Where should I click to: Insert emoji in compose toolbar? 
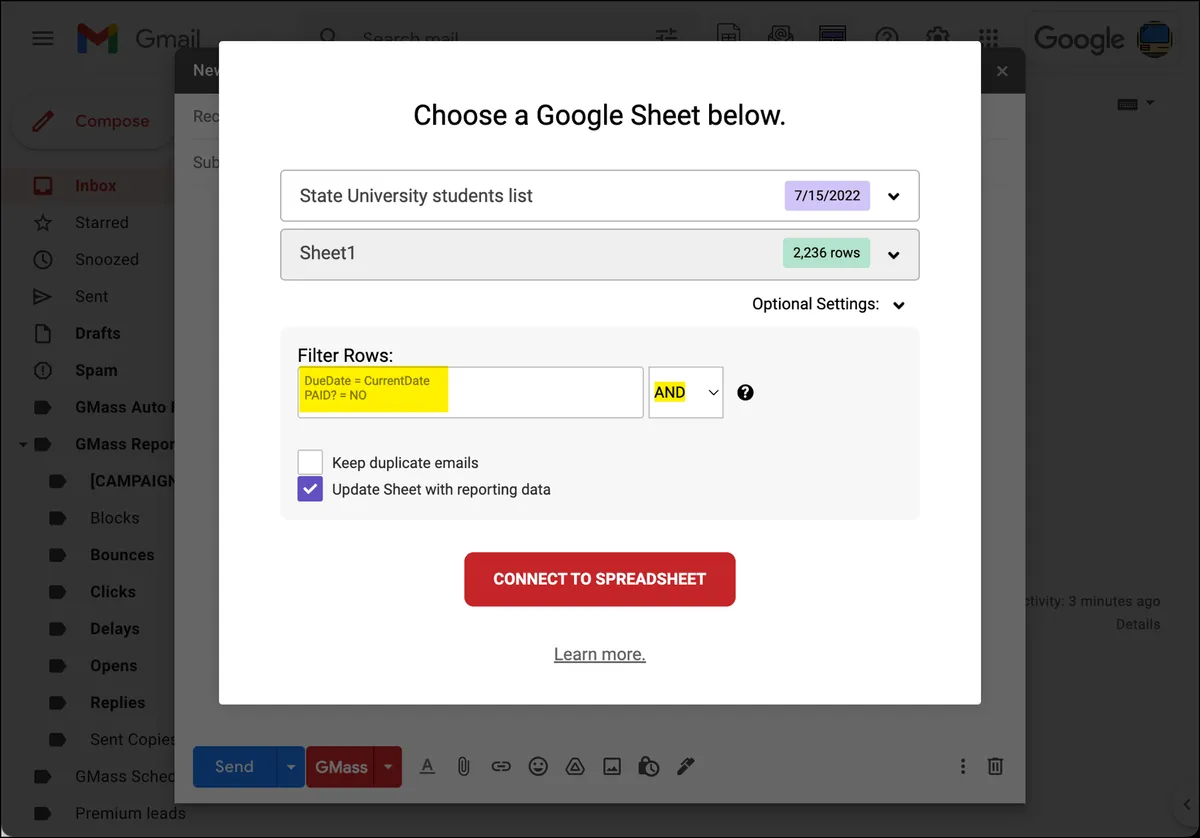point(538,766)
